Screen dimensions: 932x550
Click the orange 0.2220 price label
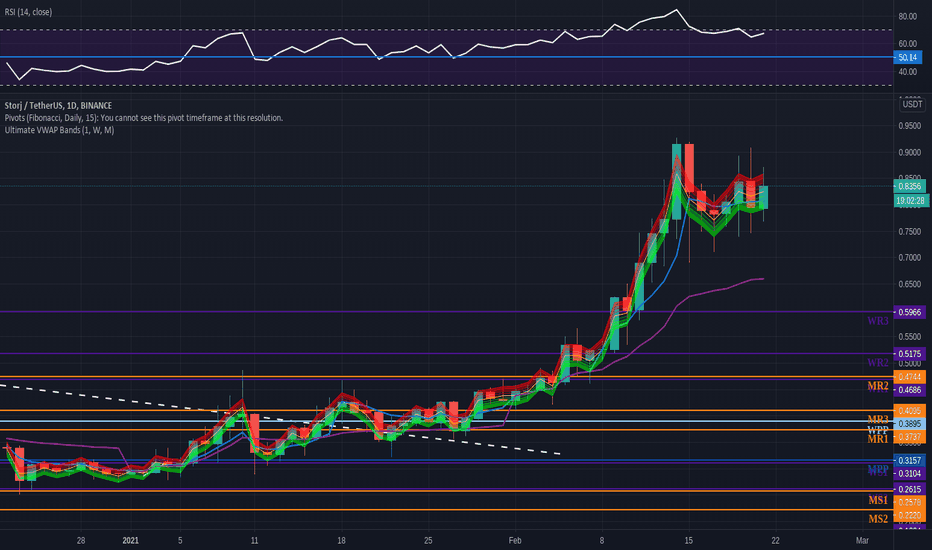(909, 516)
